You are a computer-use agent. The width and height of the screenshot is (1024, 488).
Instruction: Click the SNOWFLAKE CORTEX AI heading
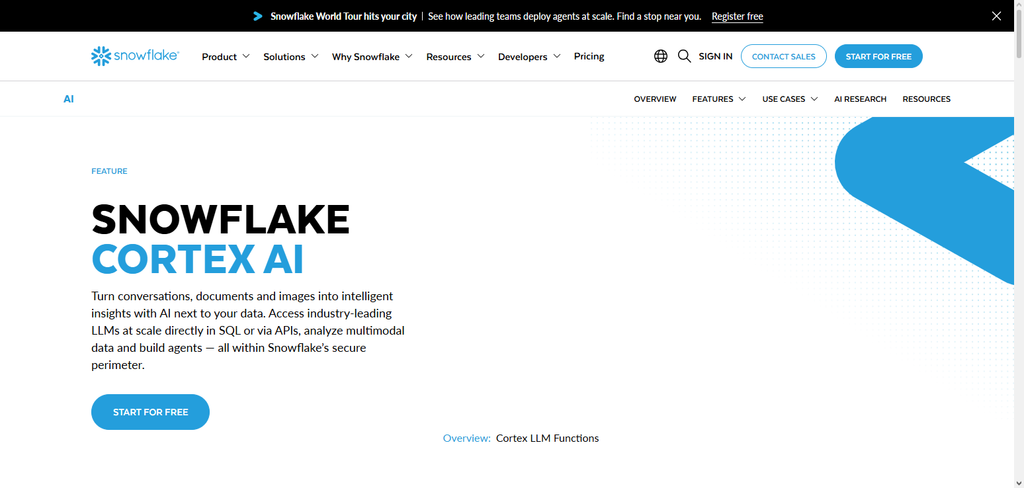click(x=221, y=239)
